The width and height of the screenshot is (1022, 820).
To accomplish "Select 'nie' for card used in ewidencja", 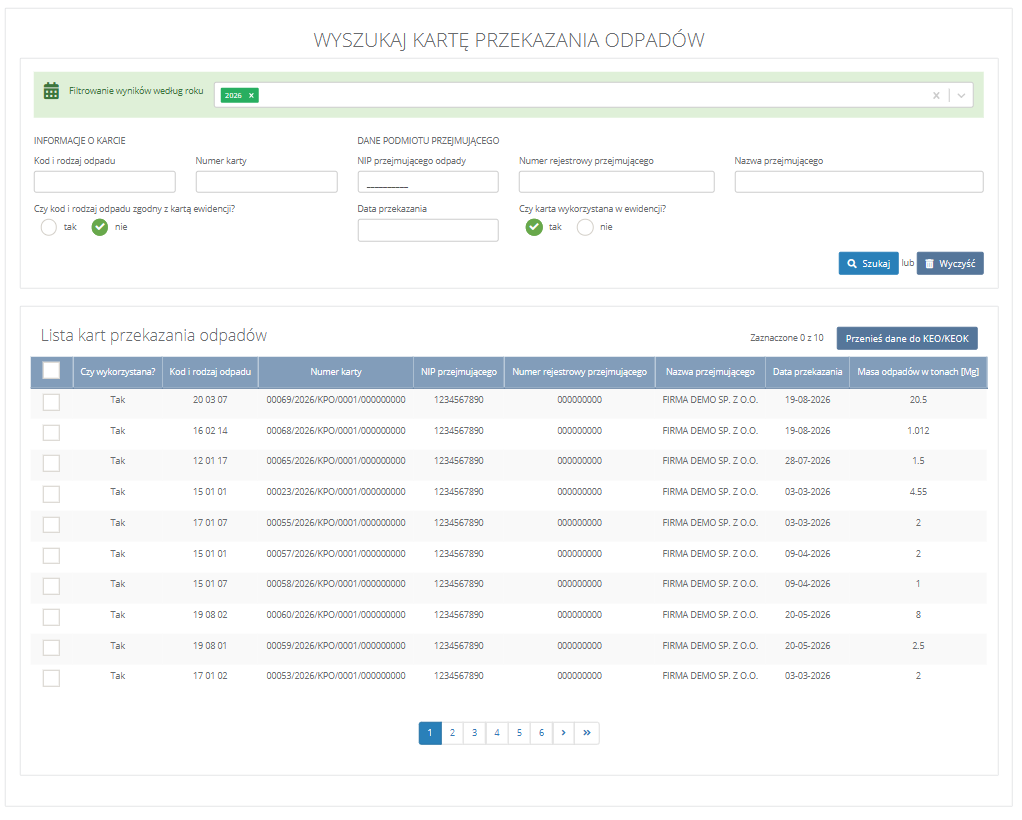I will tap(585, 227).
